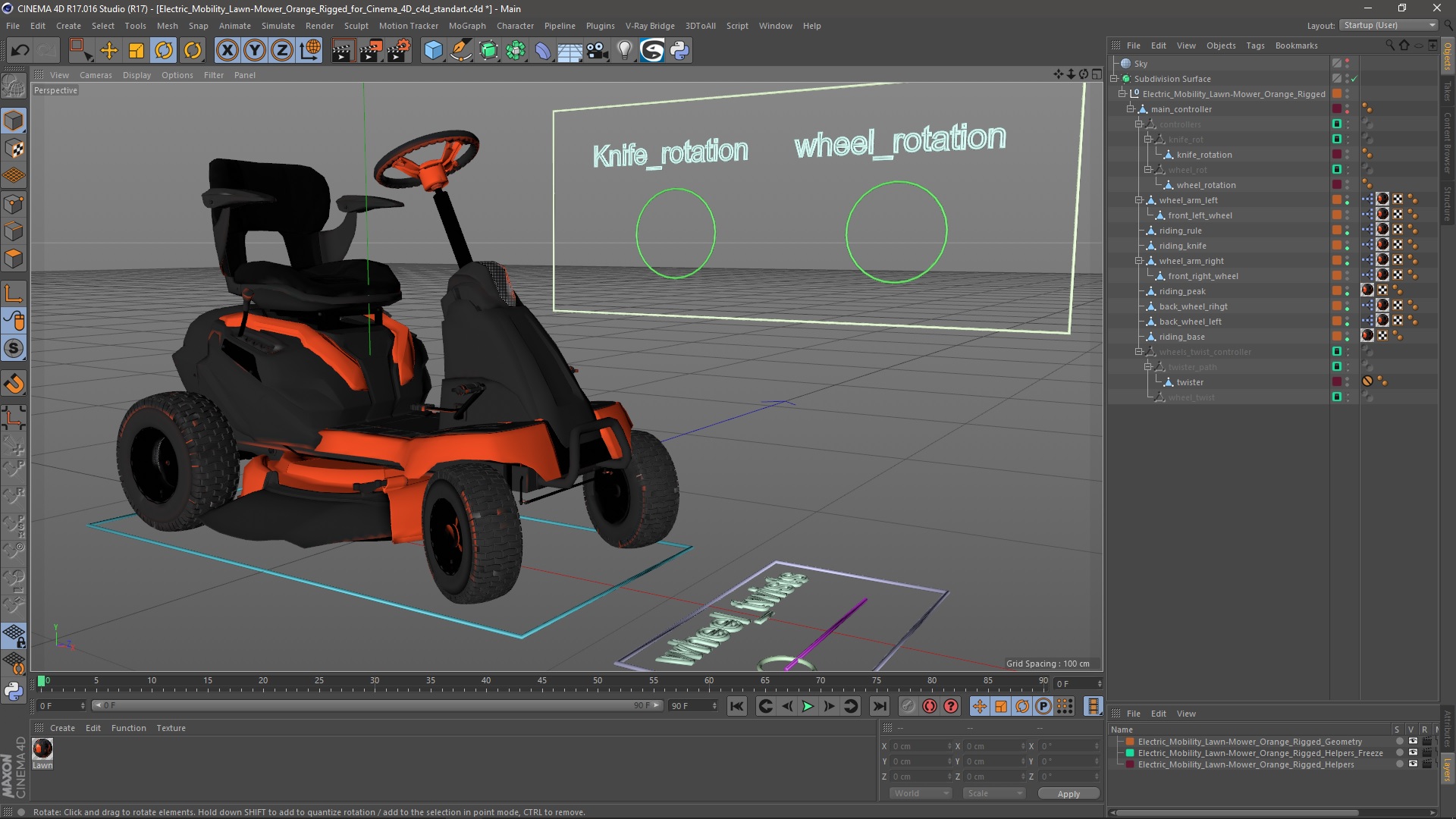
Task: Click Helpers layer color swatch
Action: coord(1130,764)
